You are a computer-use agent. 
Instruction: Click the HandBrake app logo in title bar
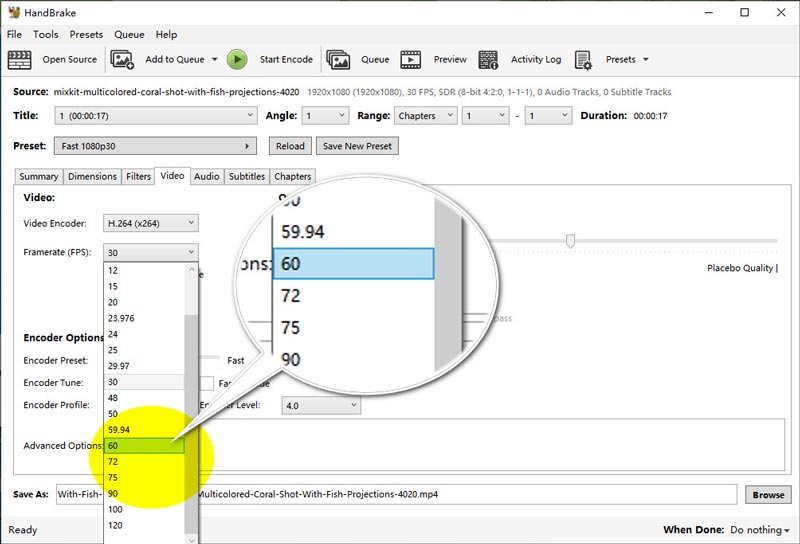coord(14,12)
